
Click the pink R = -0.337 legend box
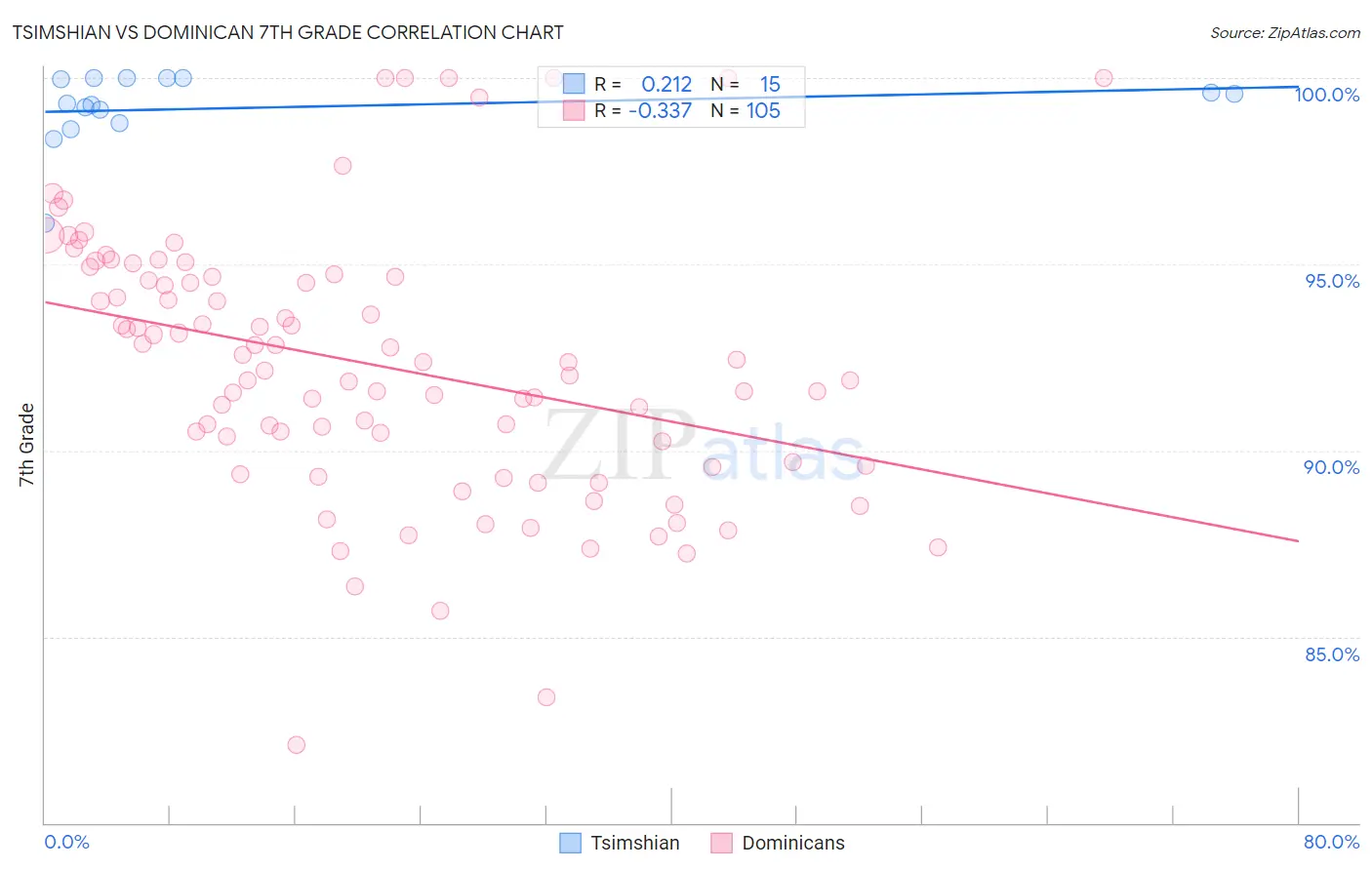[x=574, y=110]
